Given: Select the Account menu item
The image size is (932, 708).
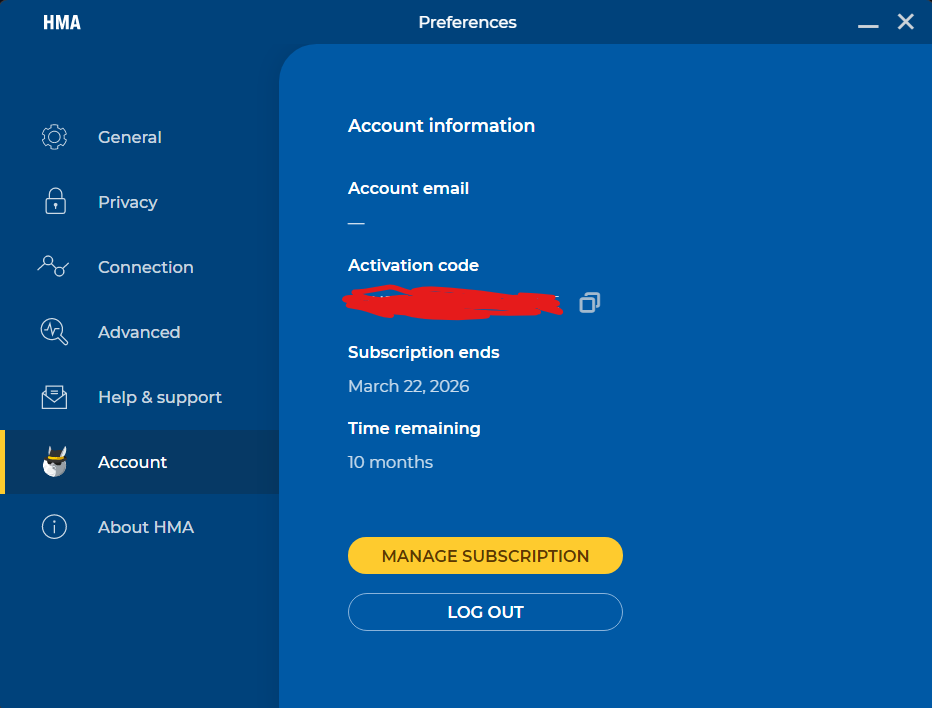Looking at the screenshot, I should (x=139, y=462).
